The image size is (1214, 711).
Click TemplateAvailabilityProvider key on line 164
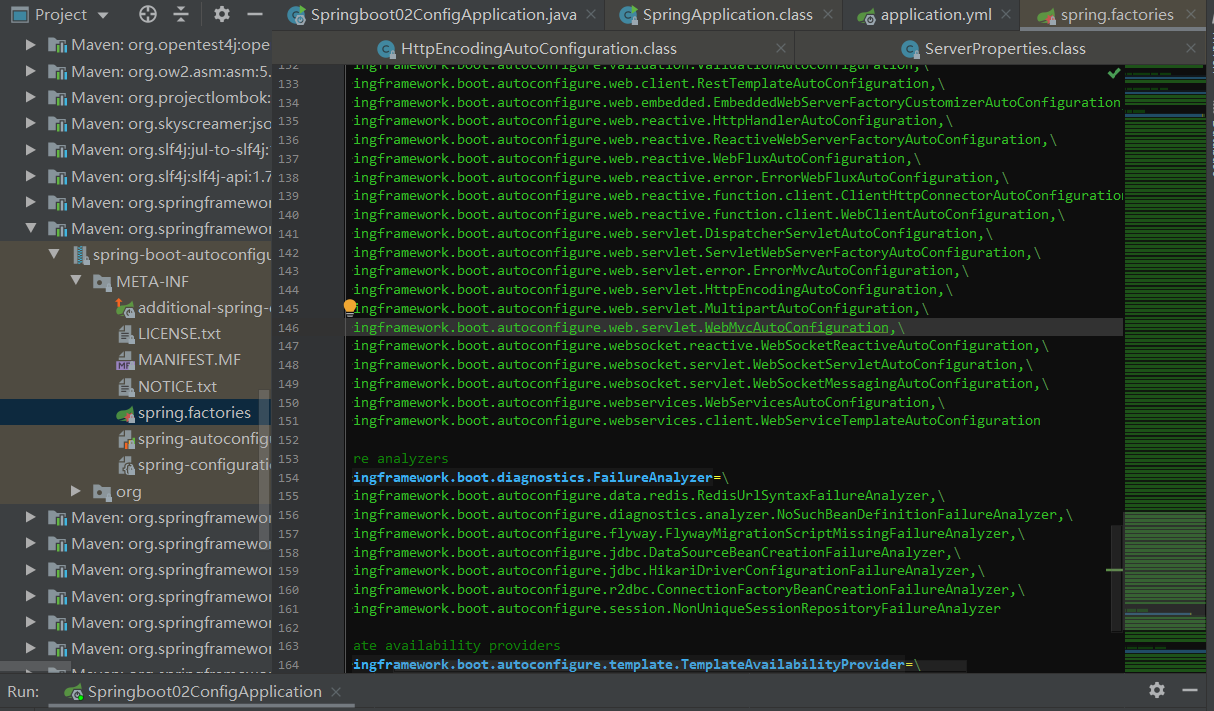coord(793,664)
